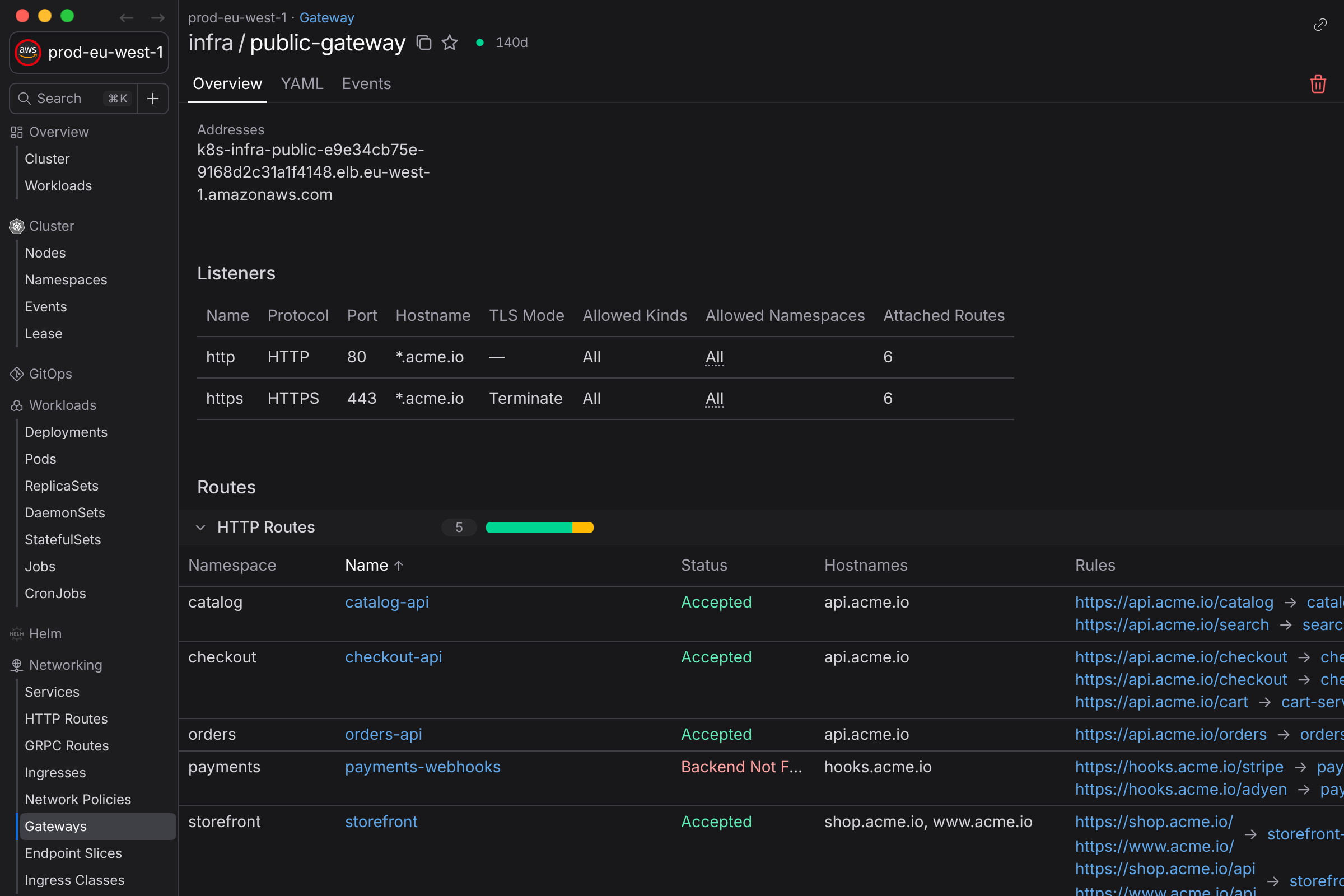Open the payments-webhooks route link
Screen dimensions: 1344x896
click(x=423, y=767)
